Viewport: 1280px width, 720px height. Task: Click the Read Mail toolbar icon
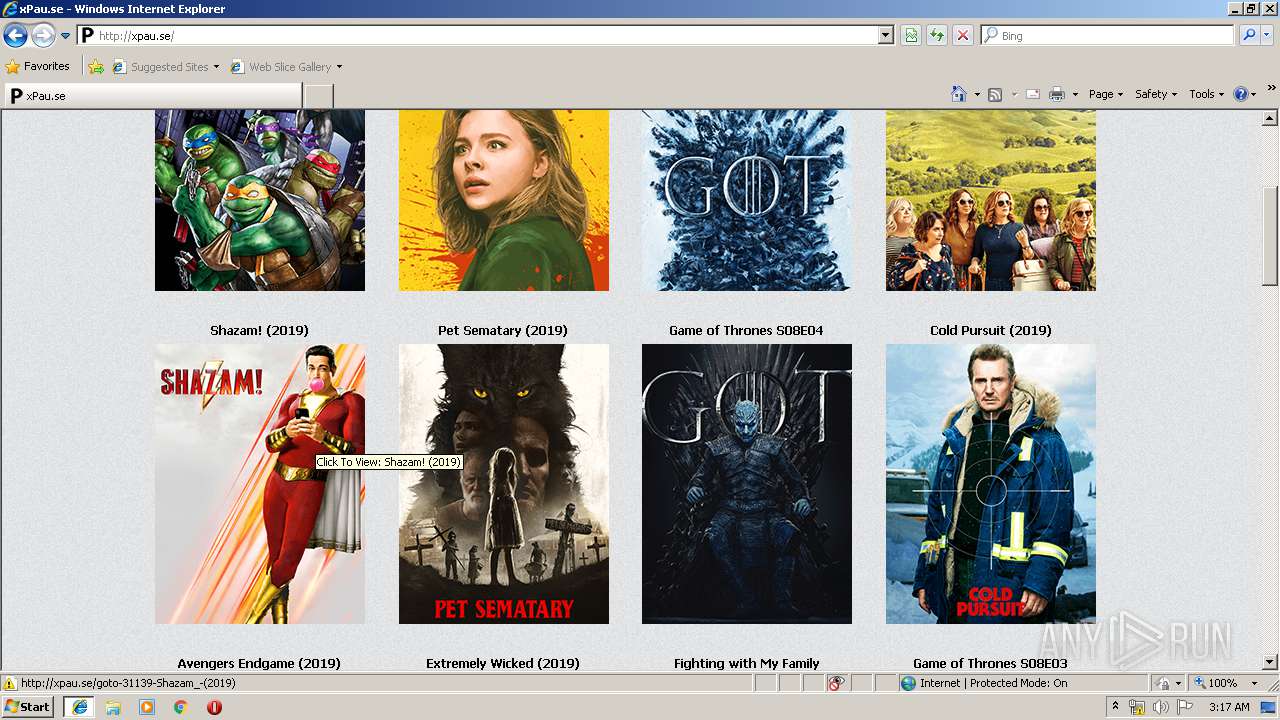click(1033, 94)
